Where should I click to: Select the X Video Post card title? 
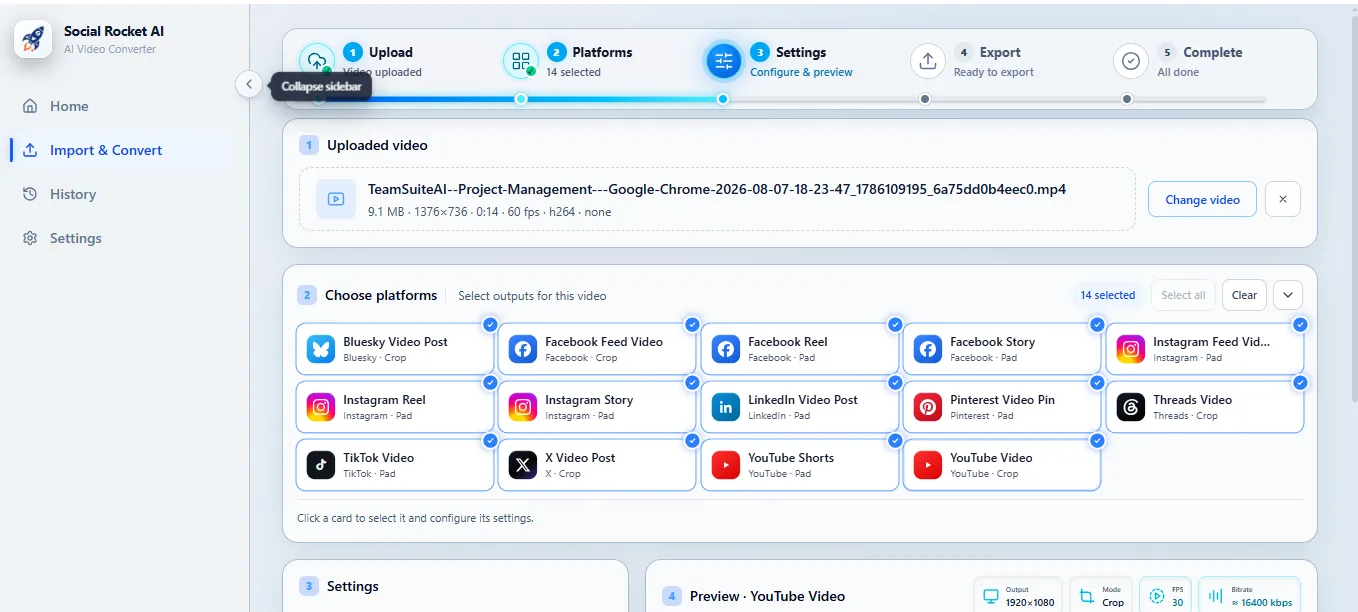[x=580, y=457]
